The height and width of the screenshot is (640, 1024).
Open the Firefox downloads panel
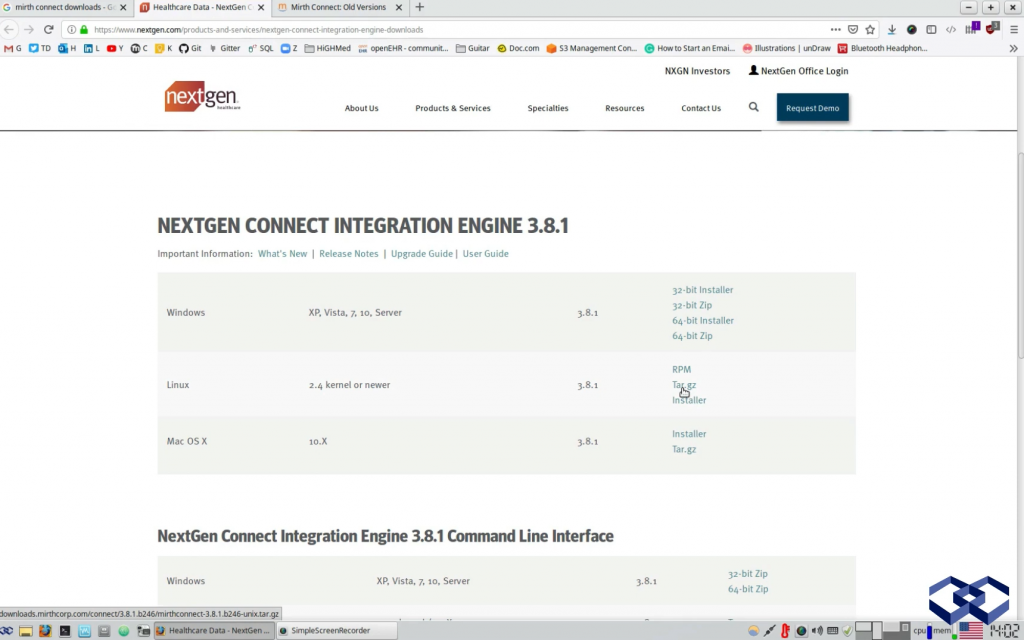click(x=891, y=29)
